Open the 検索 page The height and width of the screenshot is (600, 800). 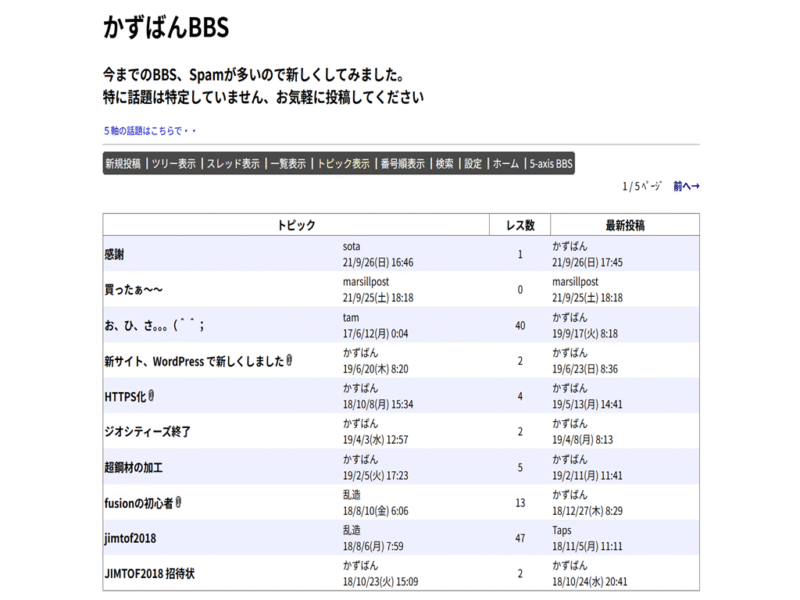tap(444, 164)
